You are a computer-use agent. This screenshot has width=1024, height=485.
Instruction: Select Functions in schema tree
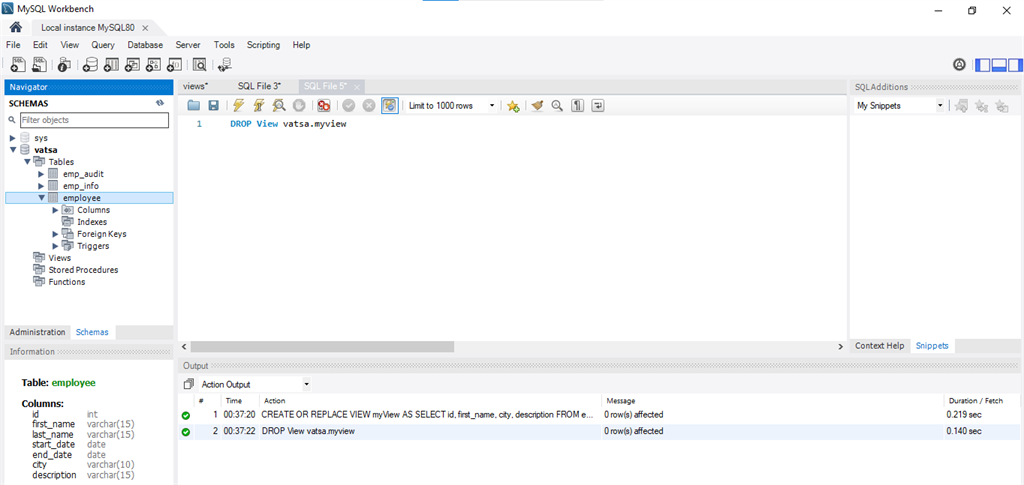click(x=67, y=282)
